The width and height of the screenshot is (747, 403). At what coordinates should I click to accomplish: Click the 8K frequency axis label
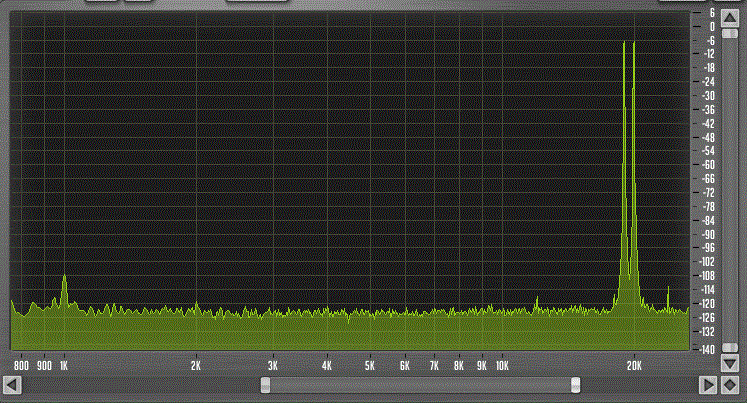pyautogui.click(x=459, y=366)
